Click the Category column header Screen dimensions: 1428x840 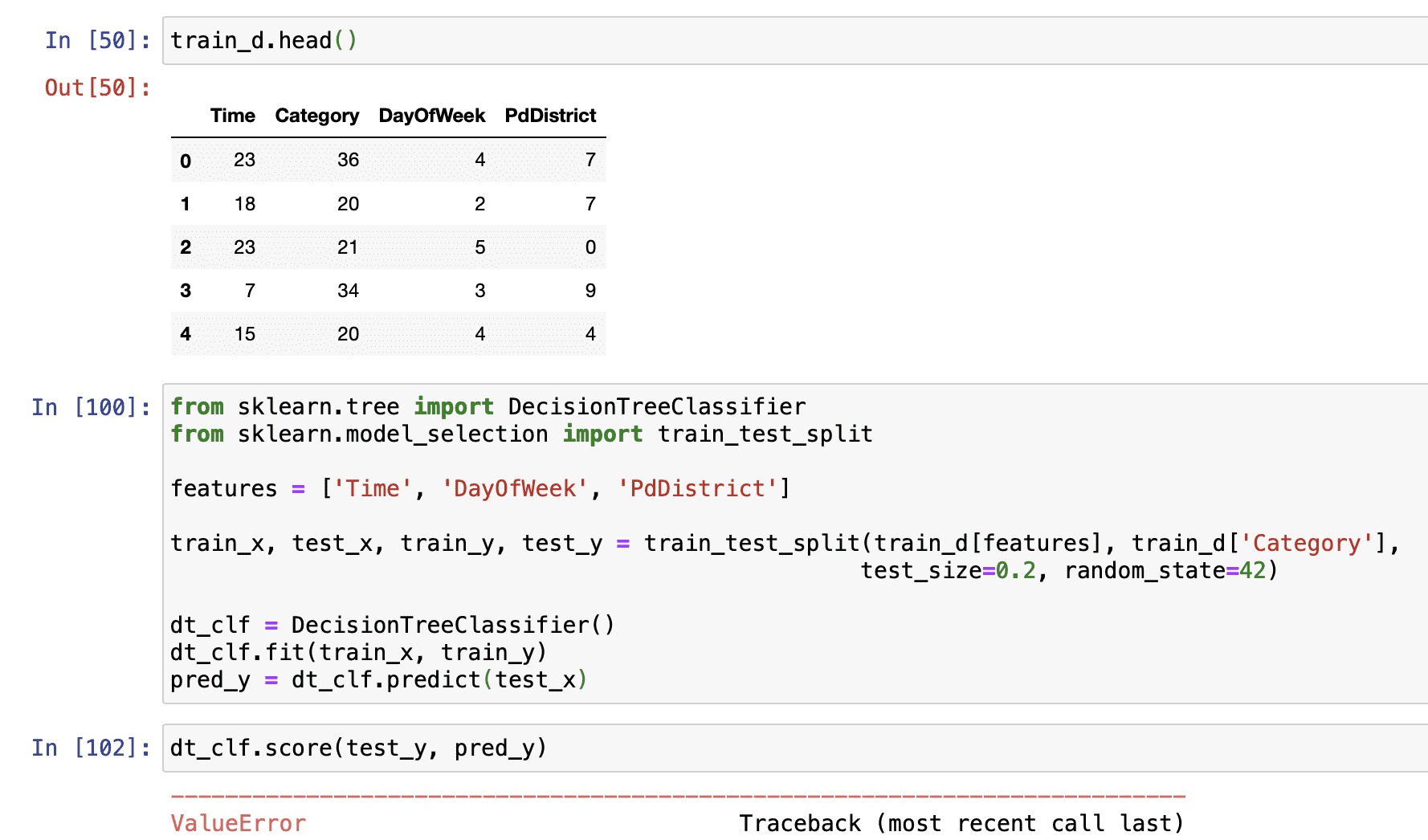(x=316, y=116)
